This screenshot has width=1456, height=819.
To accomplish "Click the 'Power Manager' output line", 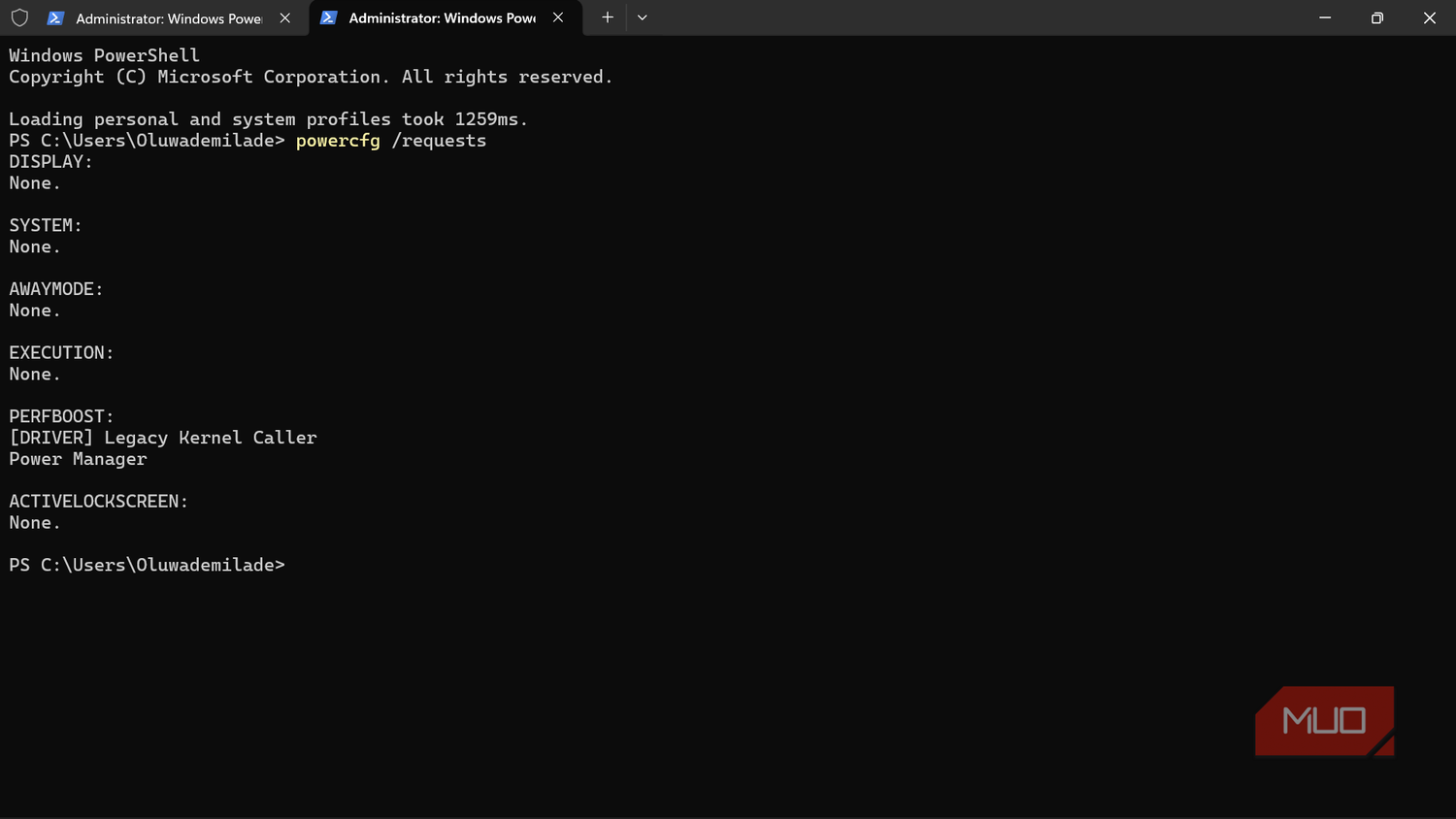I will point(78,459).
